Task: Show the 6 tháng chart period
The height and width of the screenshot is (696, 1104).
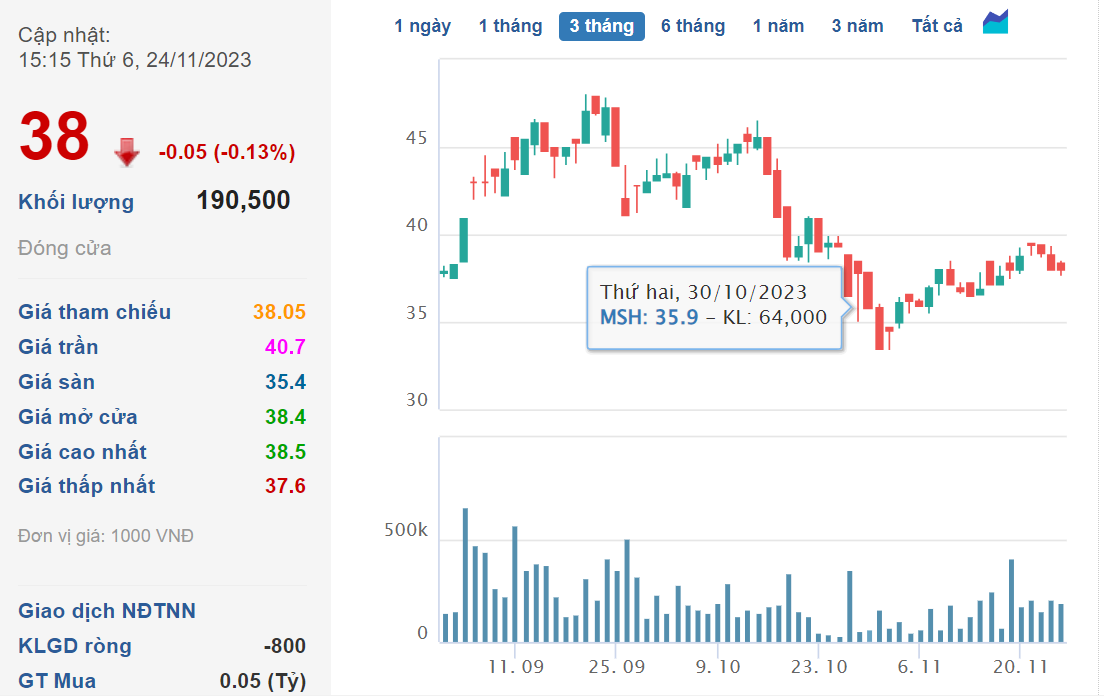Action: pyautogui.click(x=693, y=26)
